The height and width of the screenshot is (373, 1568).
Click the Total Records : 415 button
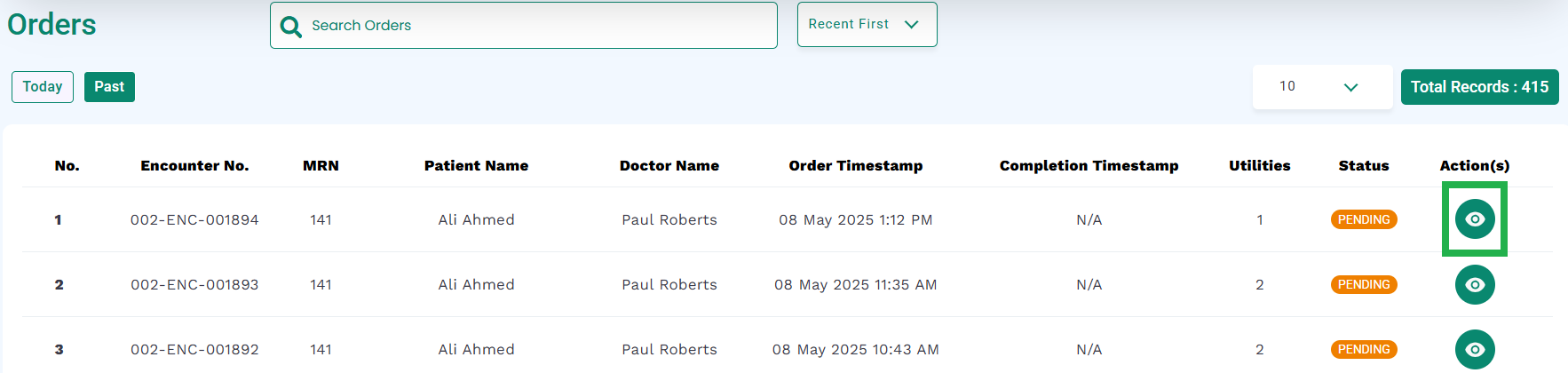click(x=1479, y=87)
